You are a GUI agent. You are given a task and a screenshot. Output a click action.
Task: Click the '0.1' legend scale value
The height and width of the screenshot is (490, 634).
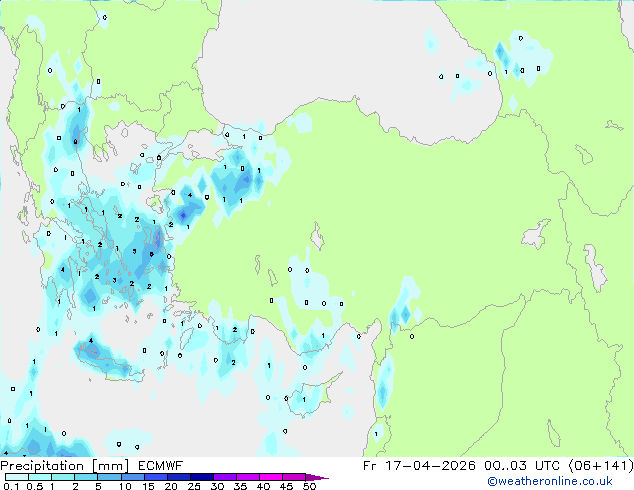(x=11, y=486)
